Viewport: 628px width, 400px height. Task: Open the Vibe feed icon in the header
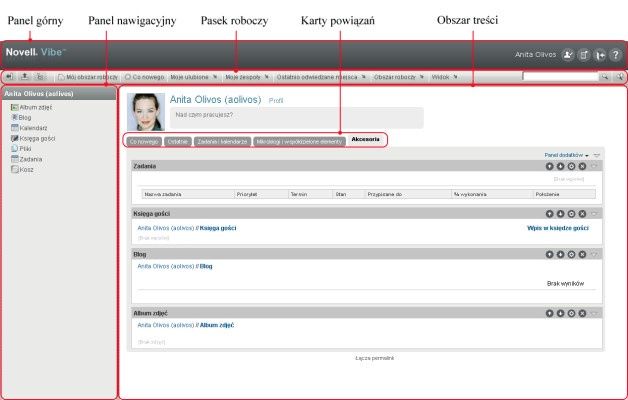(x=584, y=55)
